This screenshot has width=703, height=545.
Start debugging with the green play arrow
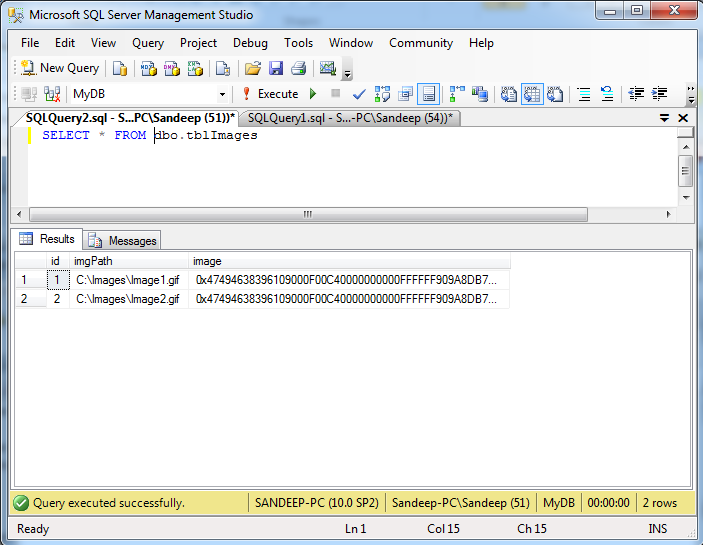[313, 94]
